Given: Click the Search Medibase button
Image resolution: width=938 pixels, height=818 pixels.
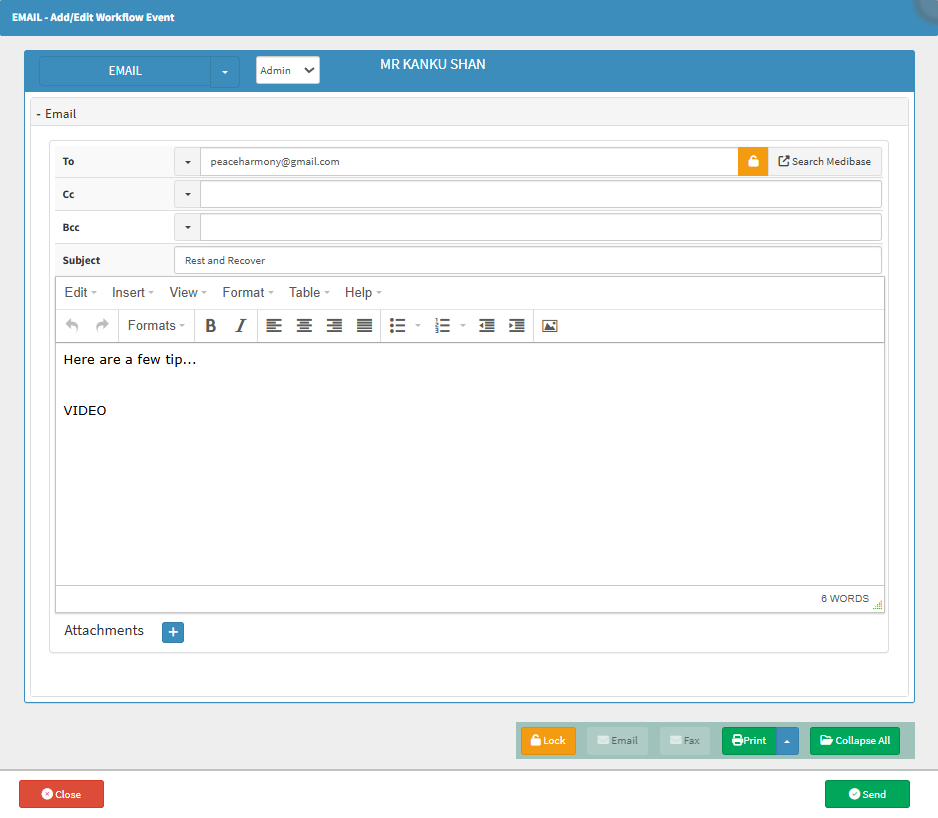Looking at the screenshot, I should [825, 162].
